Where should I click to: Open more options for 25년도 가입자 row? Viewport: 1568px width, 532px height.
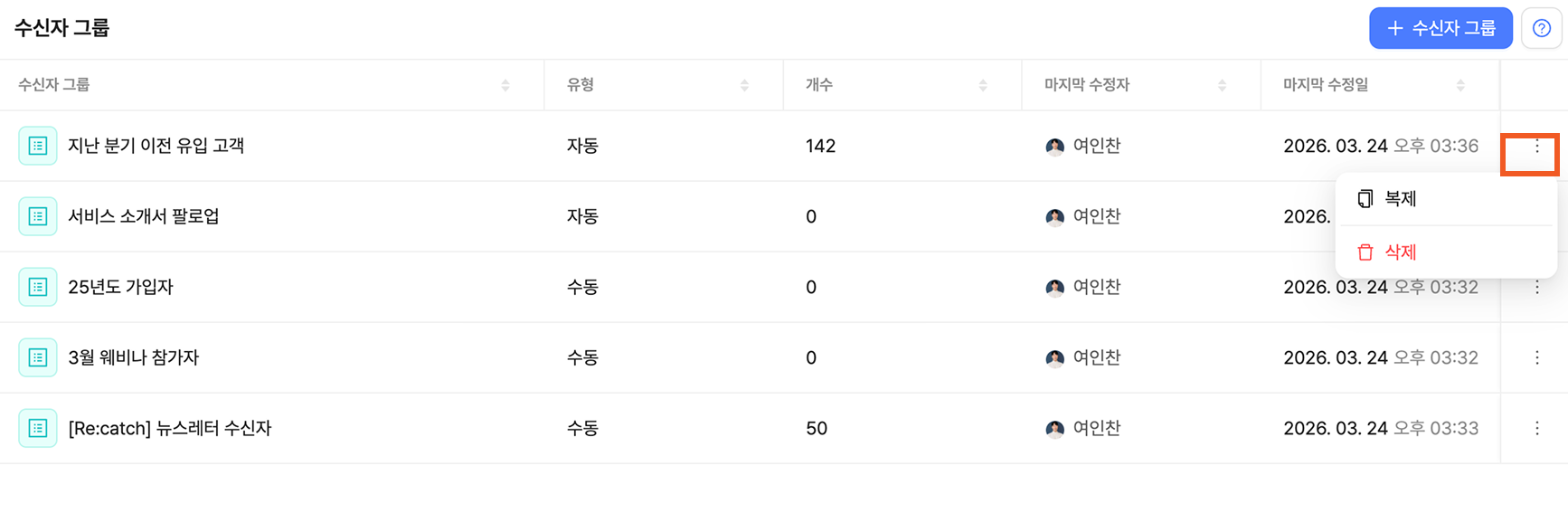click(x=1536, y=288)
